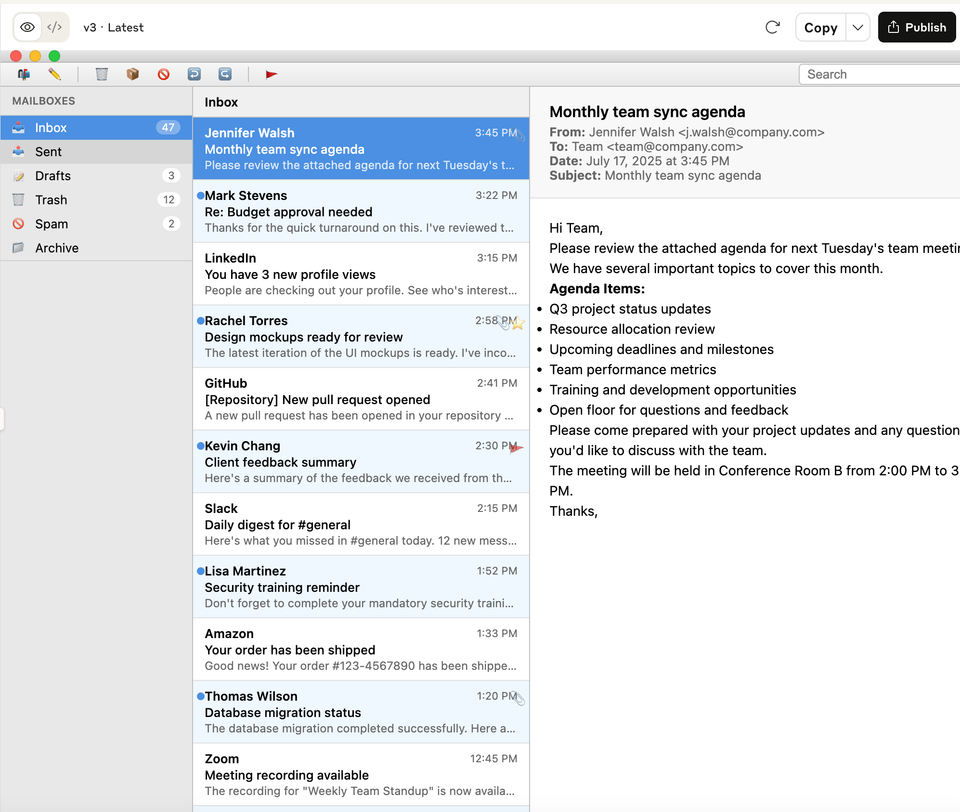This screenshot has height=812, width=960.
Task: Switch to the Sent mailbox
Action: 46,152
